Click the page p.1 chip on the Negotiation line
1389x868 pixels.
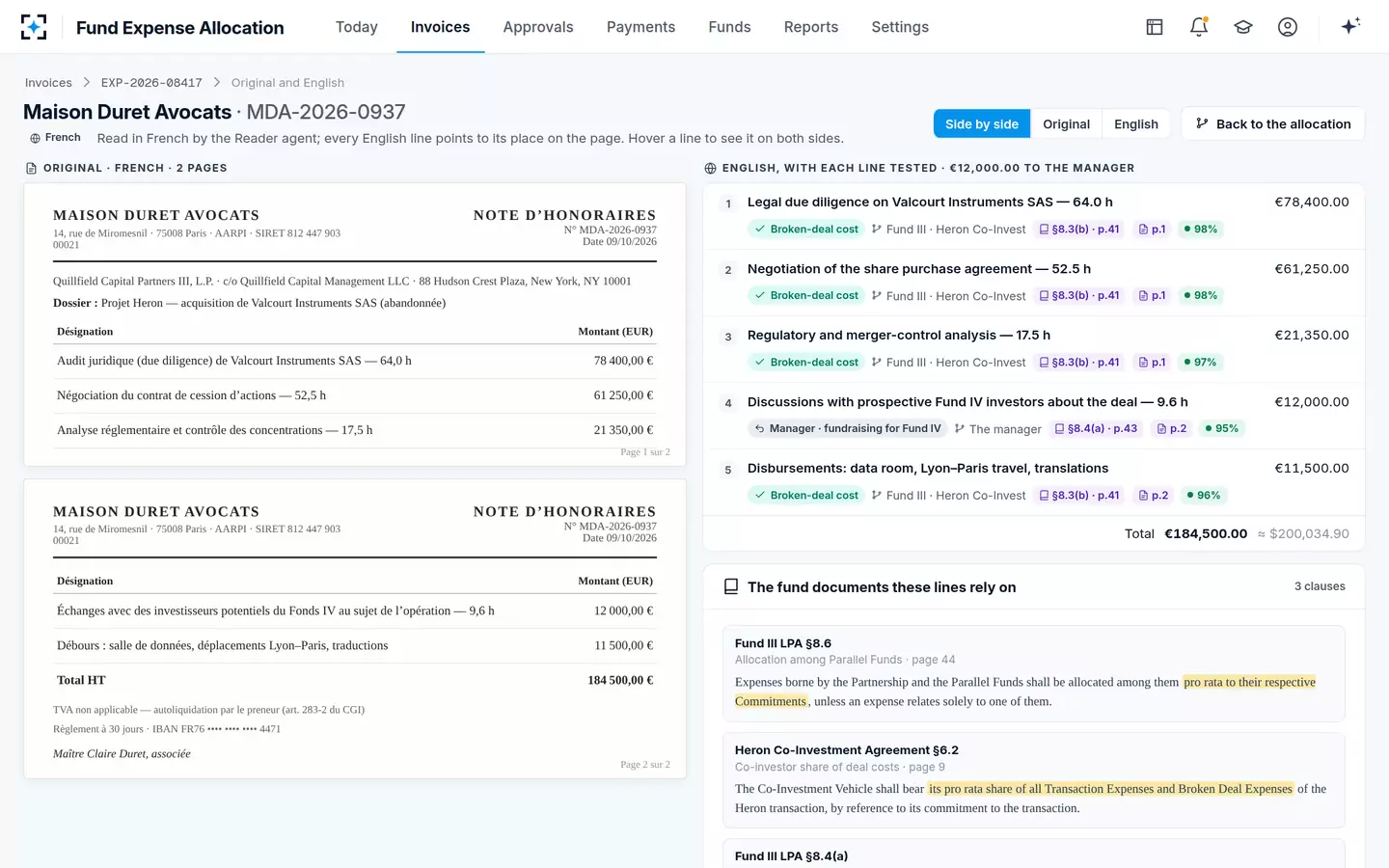[1152, 296]
